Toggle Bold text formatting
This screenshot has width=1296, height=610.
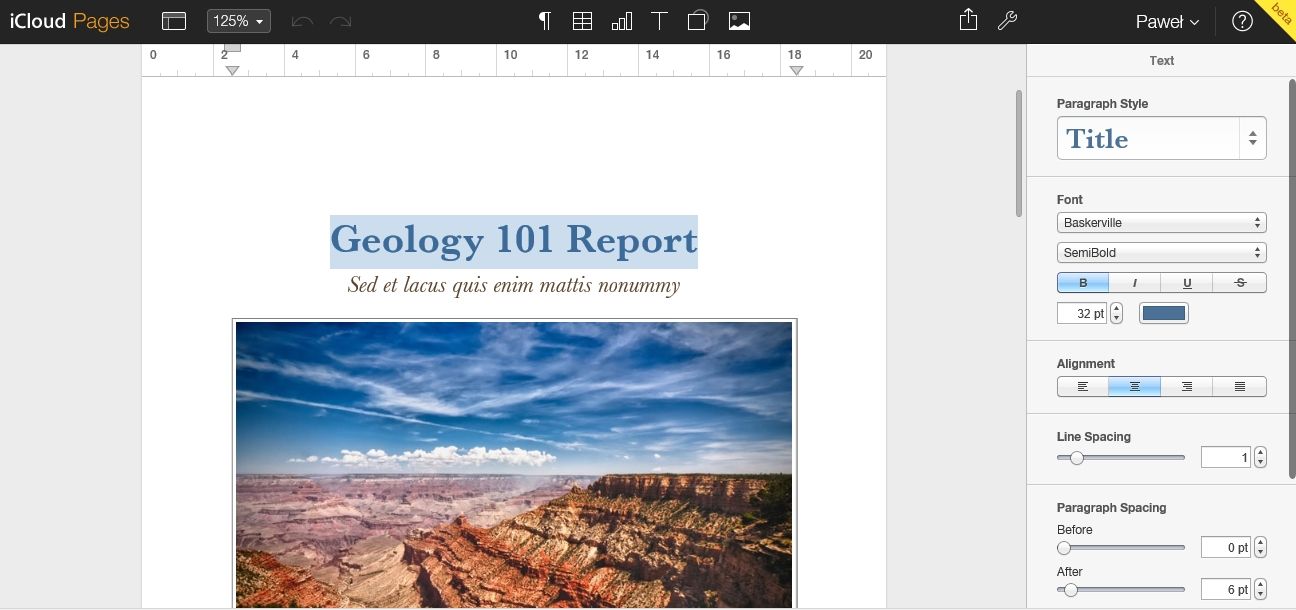click(x=1083, y=283)
